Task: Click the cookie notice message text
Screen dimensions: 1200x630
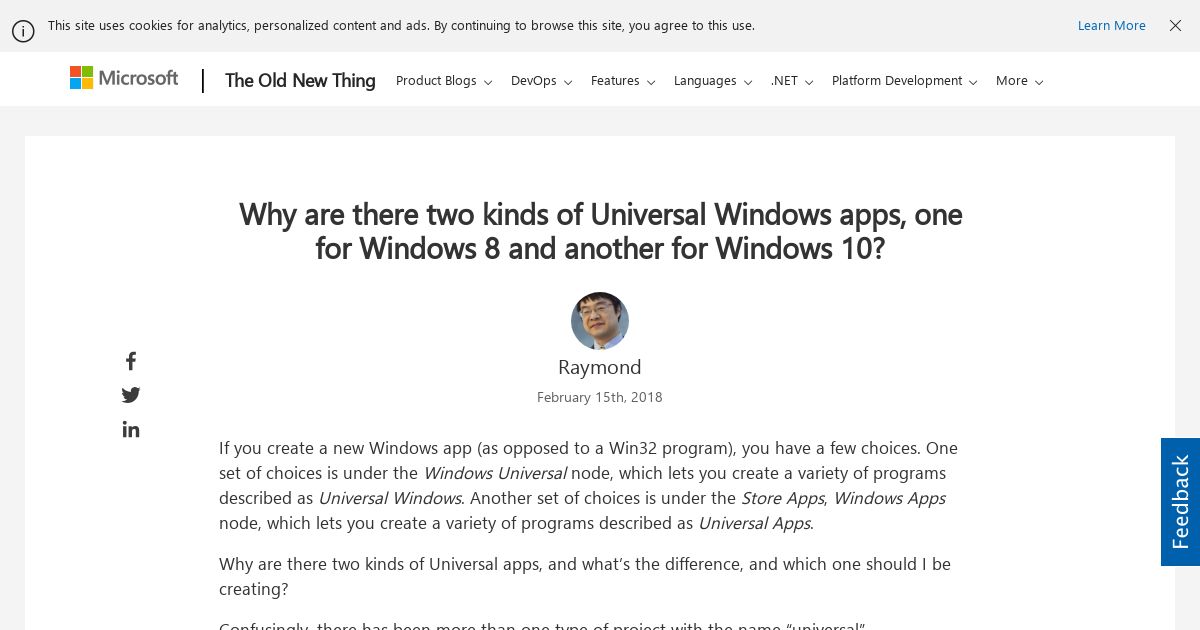Action: [x=401, y=26]
